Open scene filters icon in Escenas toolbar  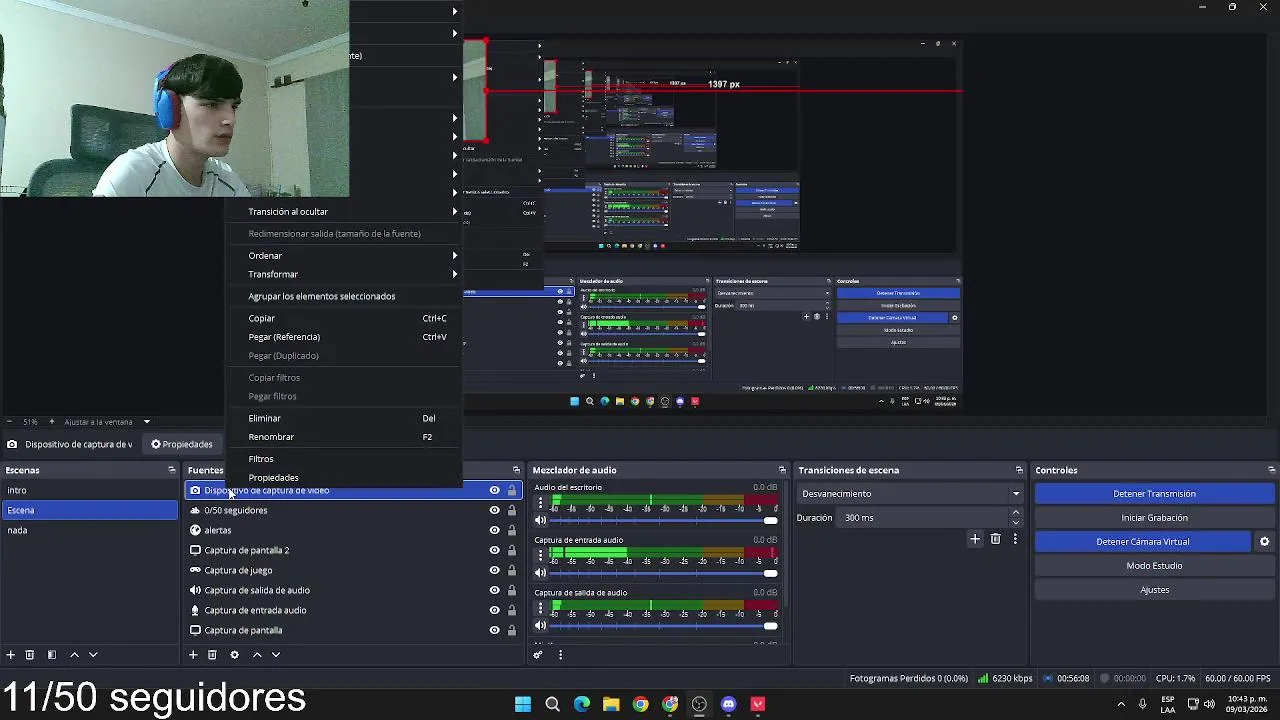coord(52,655)
